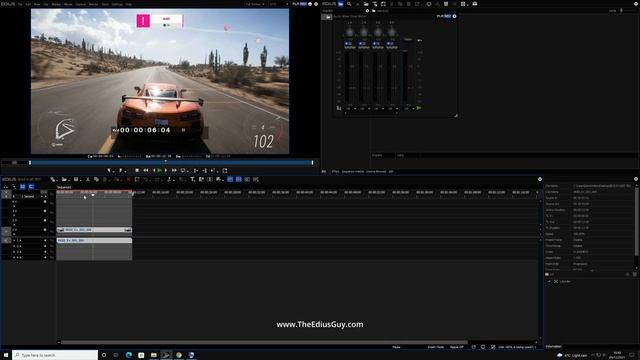Select the video clip on track 1VA
This screenshot has height=360, width=640.
tap(94, 230)
